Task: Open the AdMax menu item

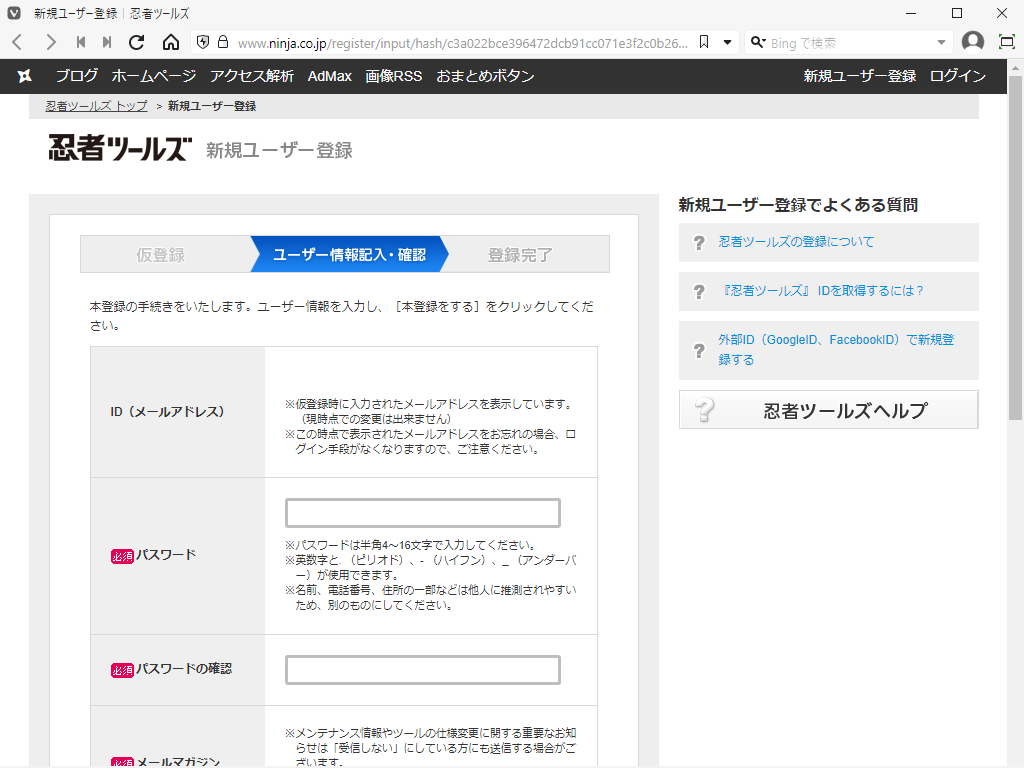Action: coord(329,76)
